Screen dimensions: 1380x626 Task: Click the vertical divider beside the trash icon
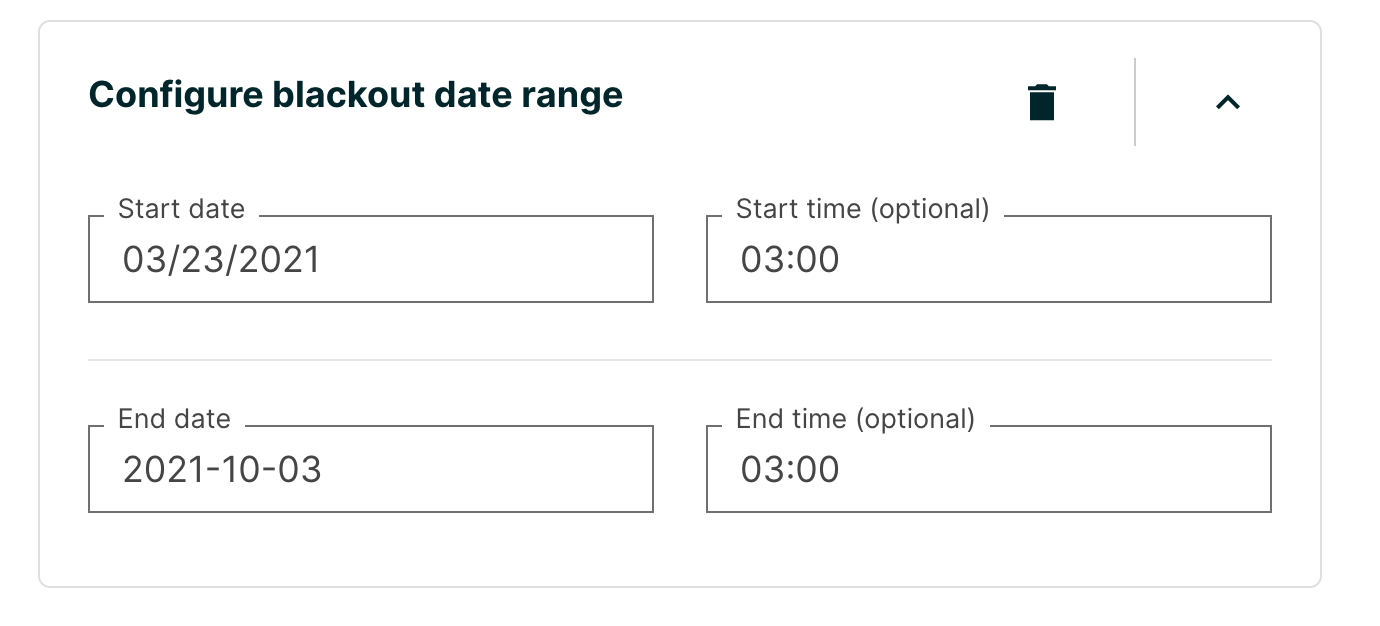pyautogui.click(x=1135, y=102)
